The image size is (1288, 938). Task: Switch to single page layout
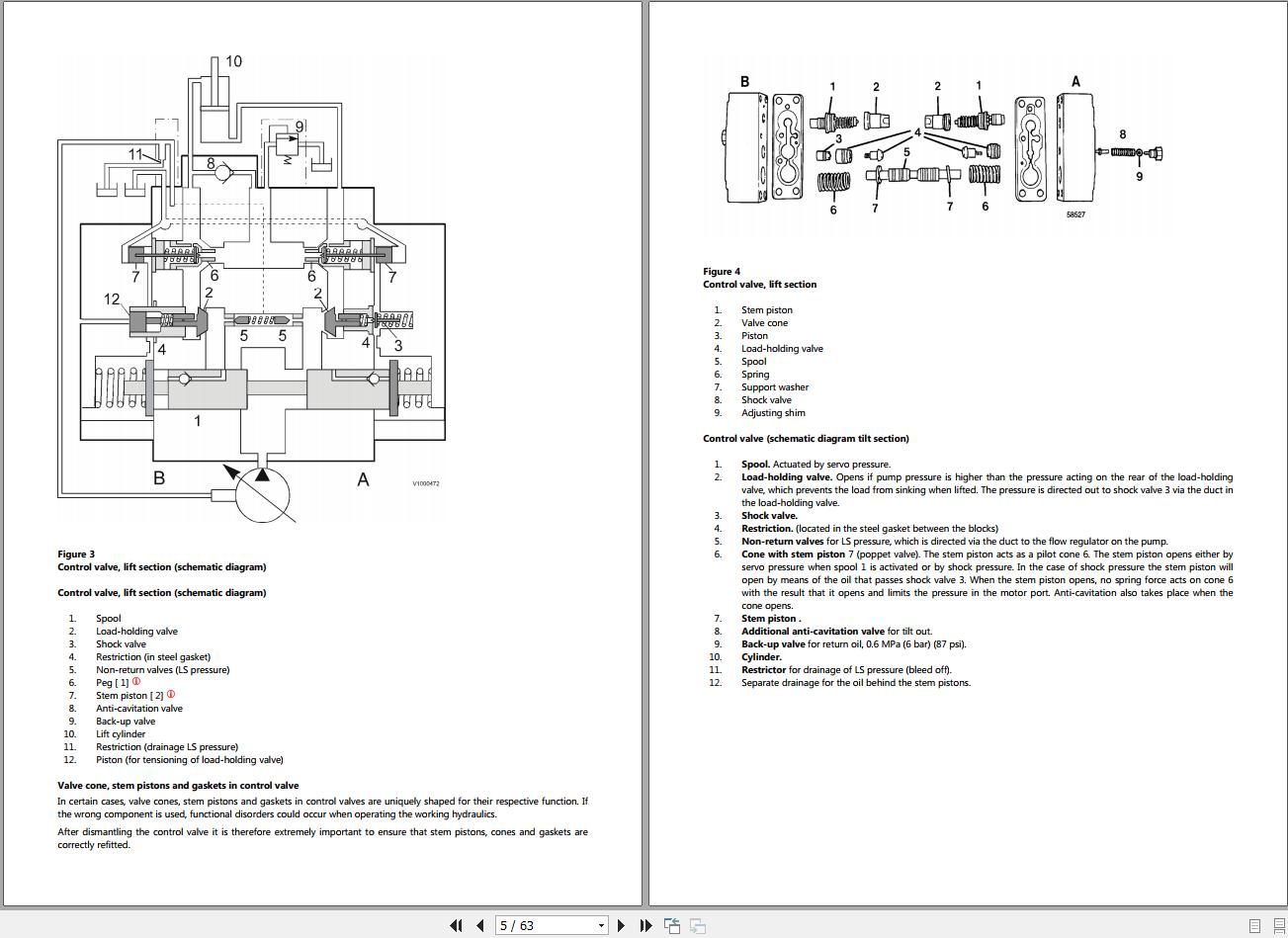[x=1255, y=926]
